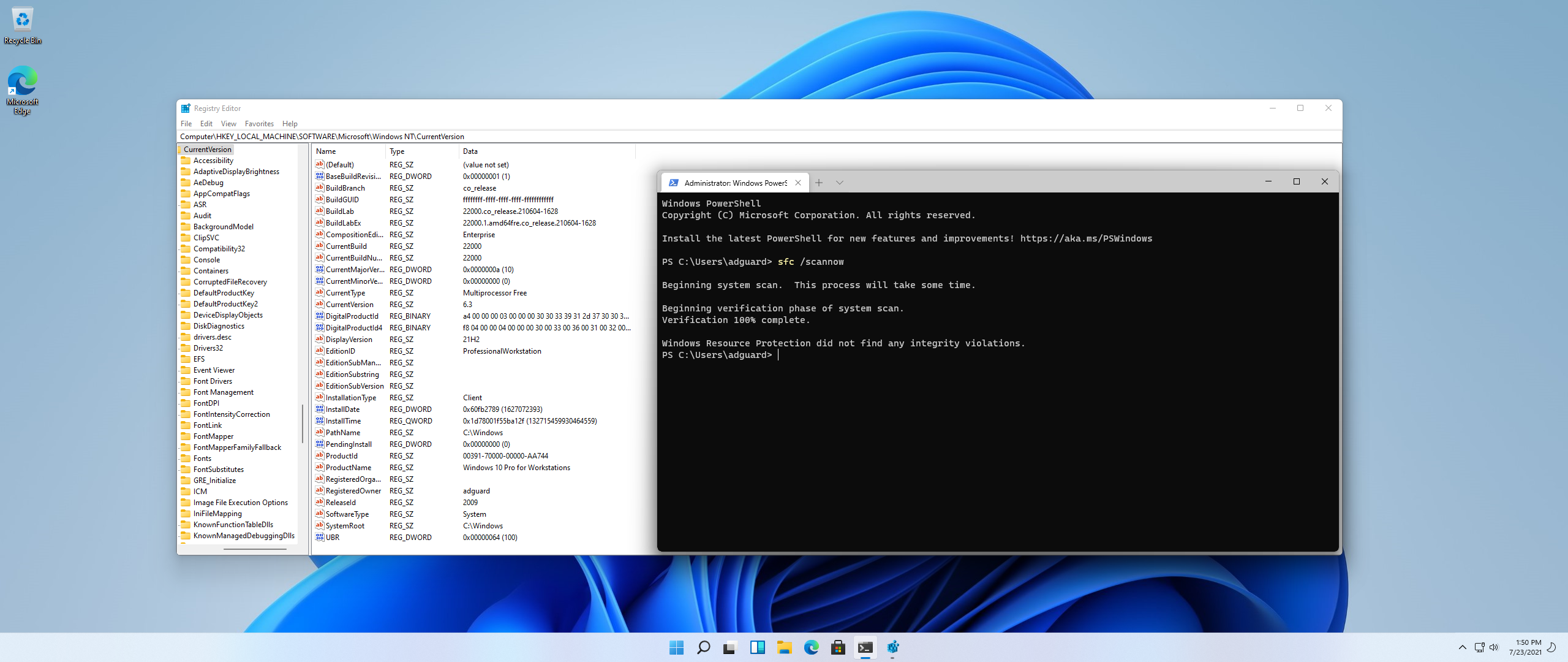Show hidden system tray icons
Viewport: 1568px width, 662px height.
pyautogui.click(x=1463, y=647)
